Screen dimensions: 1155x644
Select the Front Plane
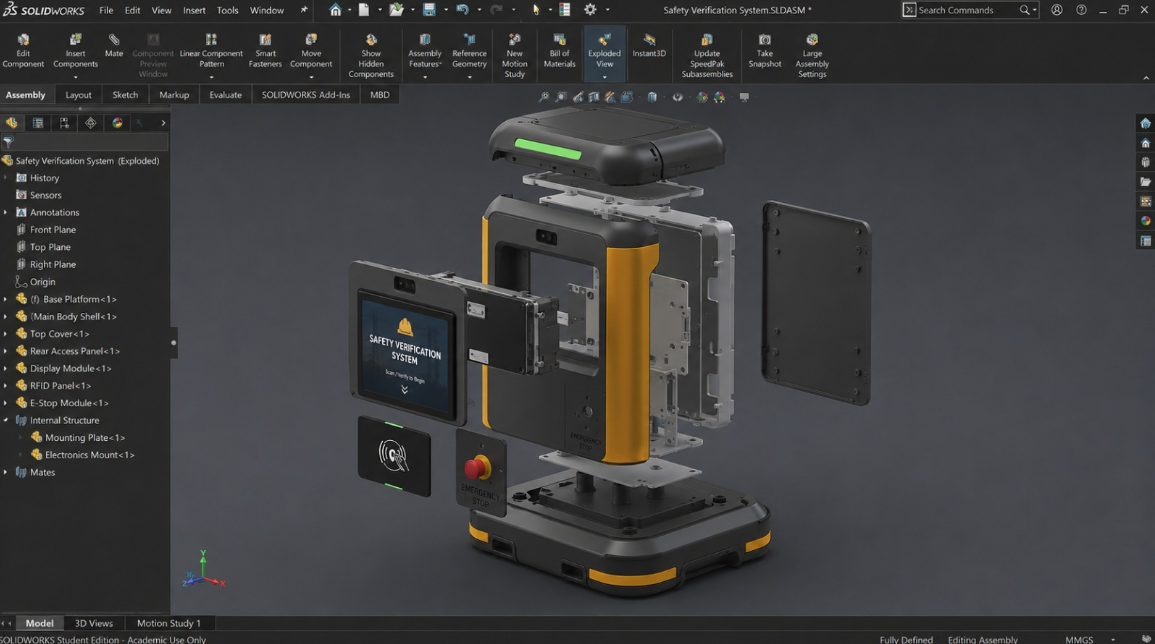[52, 230]
